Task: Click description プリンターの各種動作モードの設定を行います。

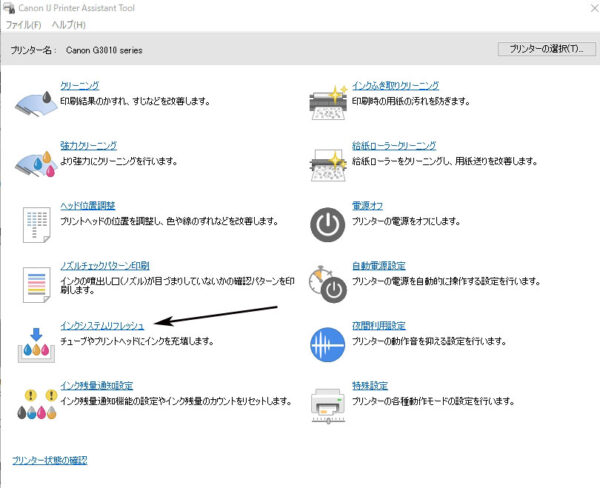Action: (x=433, y=401)
